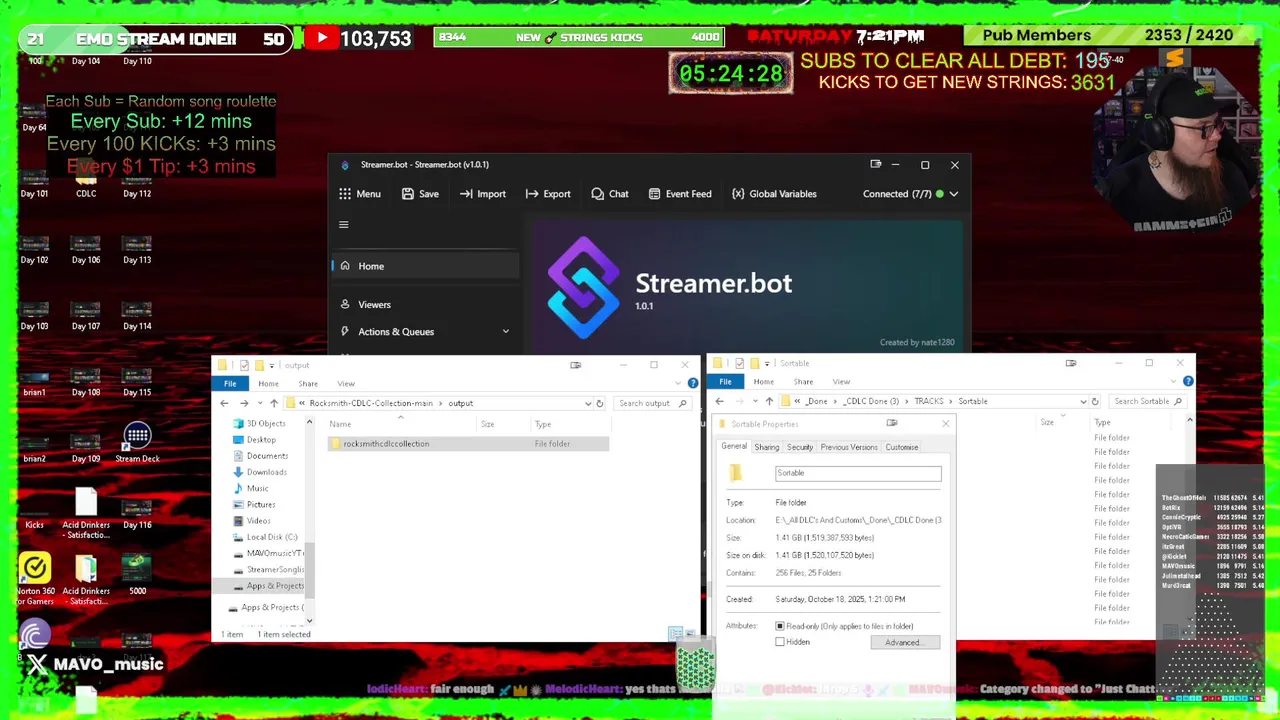This screenshot has height=720, width=1280.
Task: Switch to Customise tab in Sortable Properties
Action: pyautogui.click(x=901, y=447)
